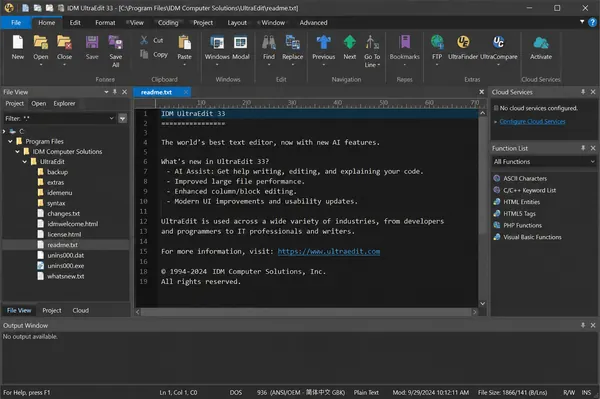This screenshot has height=399, width=600.
Task: Collapse the UltraEdit folder node
Action: pyautogui.click(x=25, y=161)
